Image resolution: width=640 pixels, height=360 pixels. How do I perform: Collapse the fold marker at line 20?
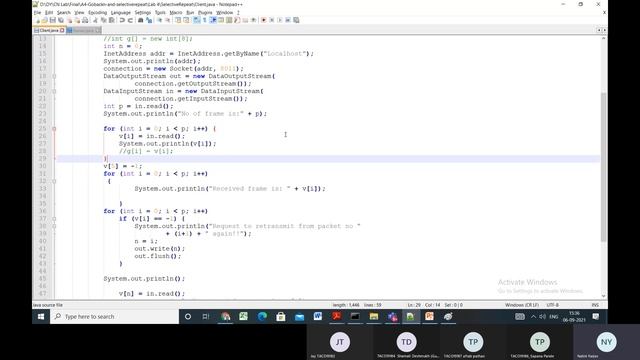pyautogui.click(x=54, y=91)
